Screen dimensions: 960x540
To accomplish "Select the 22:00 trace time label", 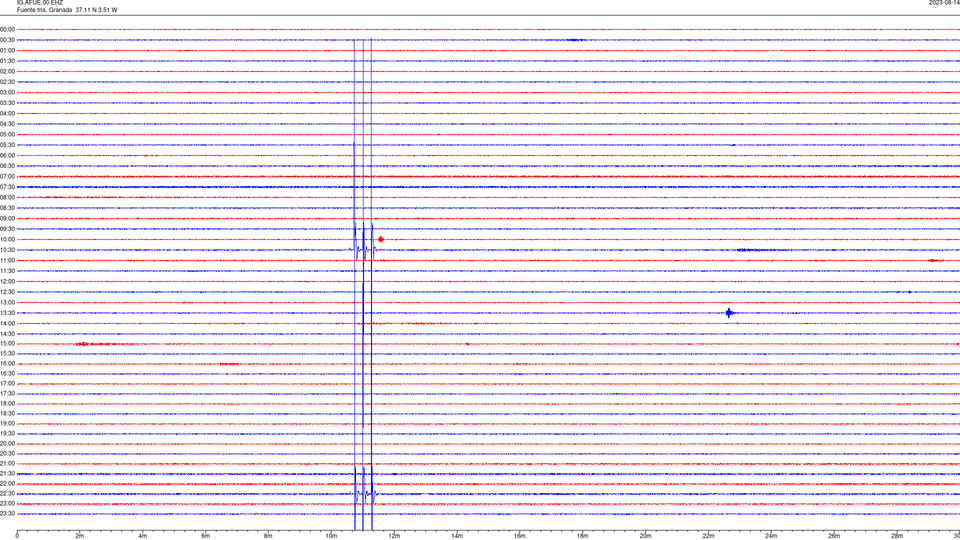I will pyautogui.click(x=7, y=484).
